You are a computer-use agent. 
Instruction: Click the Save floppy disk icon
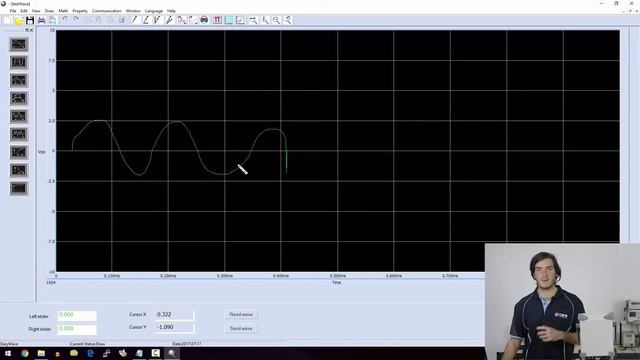pyautogui.click(x=30, y=20)
